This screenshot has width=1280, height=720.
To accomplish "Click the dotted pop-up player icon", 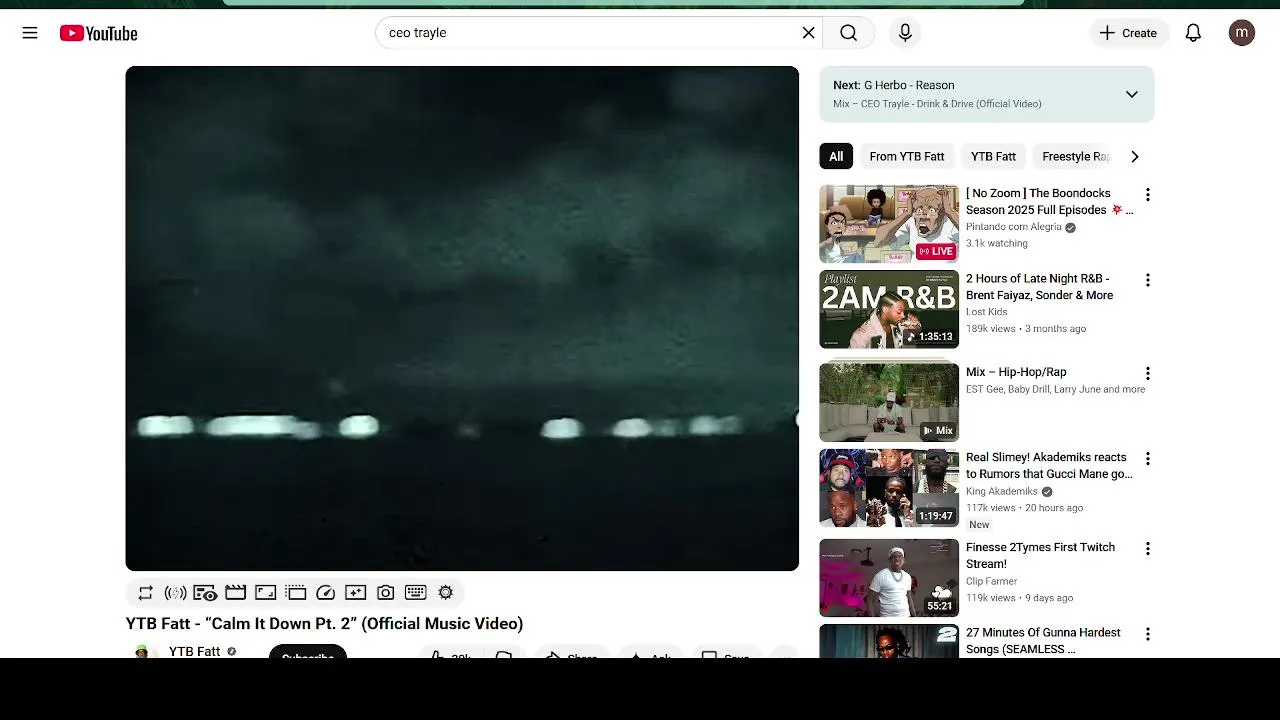I will (295, 593).
